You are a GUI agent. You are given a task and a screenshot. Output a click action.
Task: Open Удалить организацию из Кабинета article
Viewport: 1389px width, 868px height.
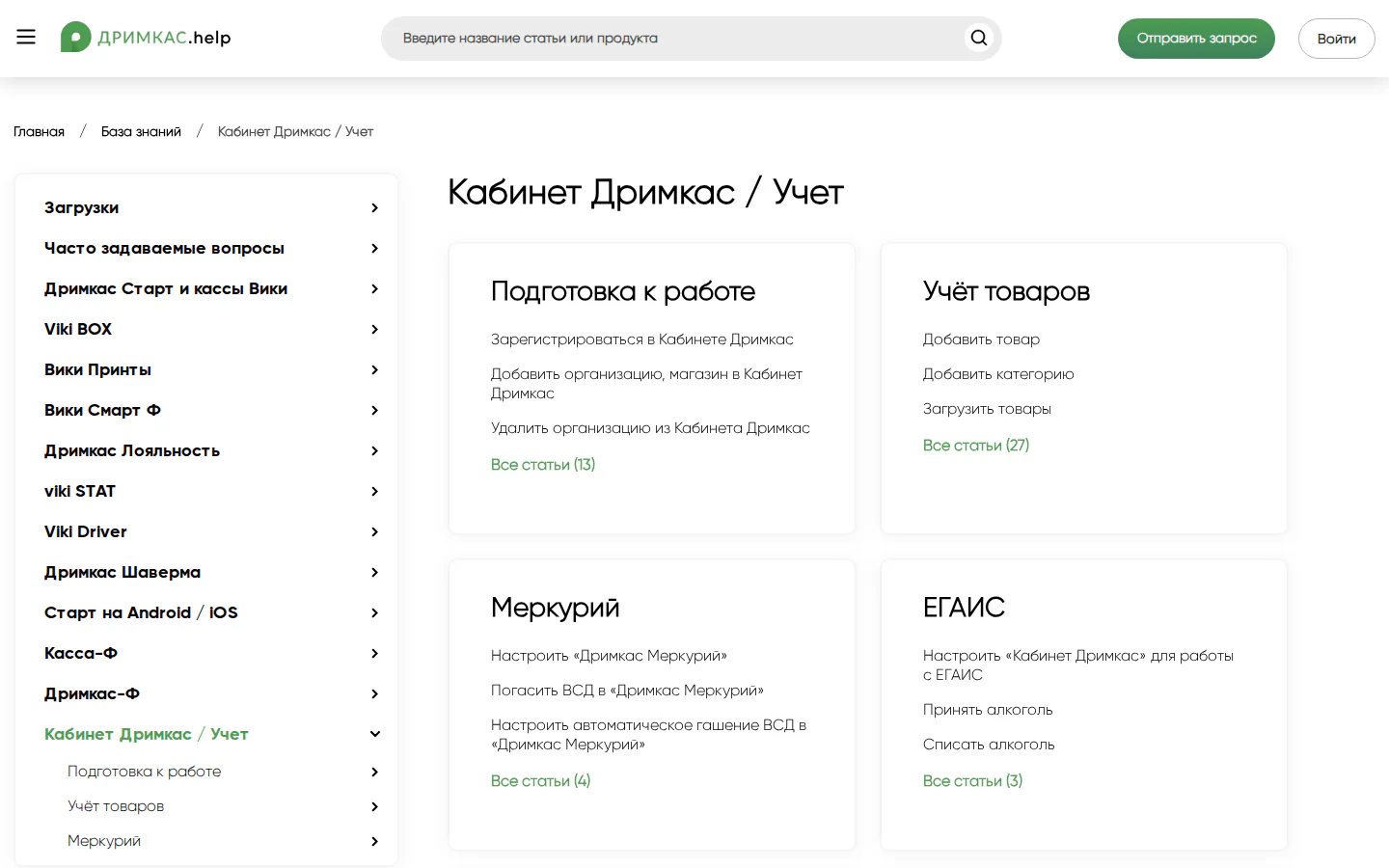tap(650, 428)
